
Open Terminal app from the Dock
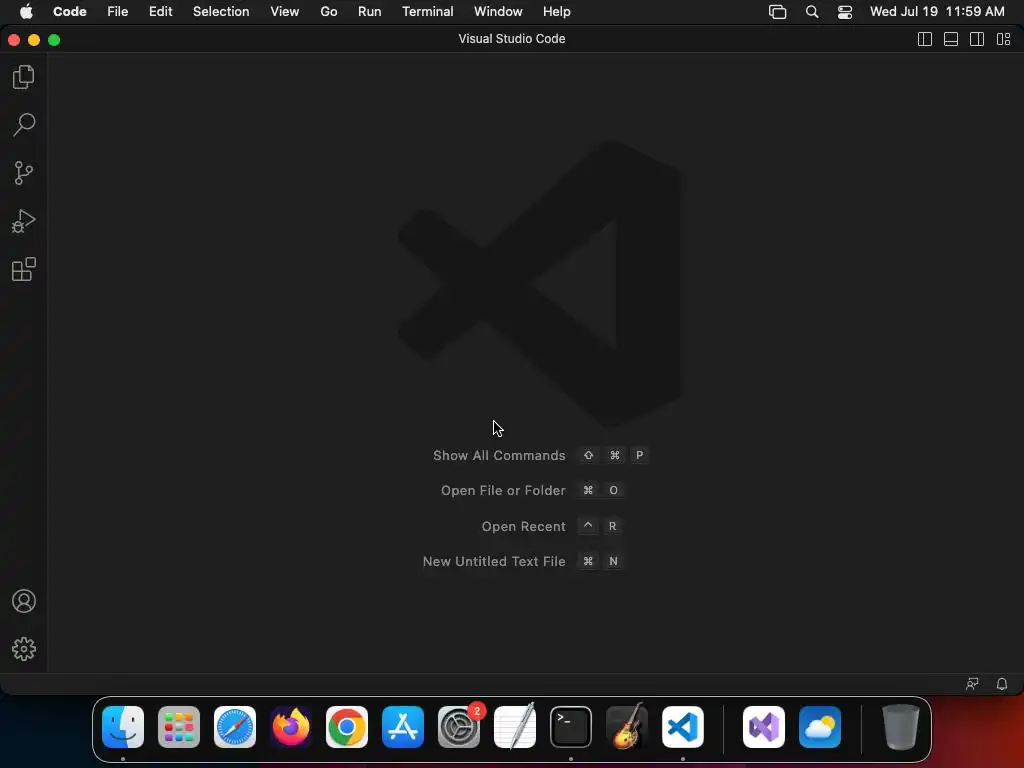coord(571,727)
